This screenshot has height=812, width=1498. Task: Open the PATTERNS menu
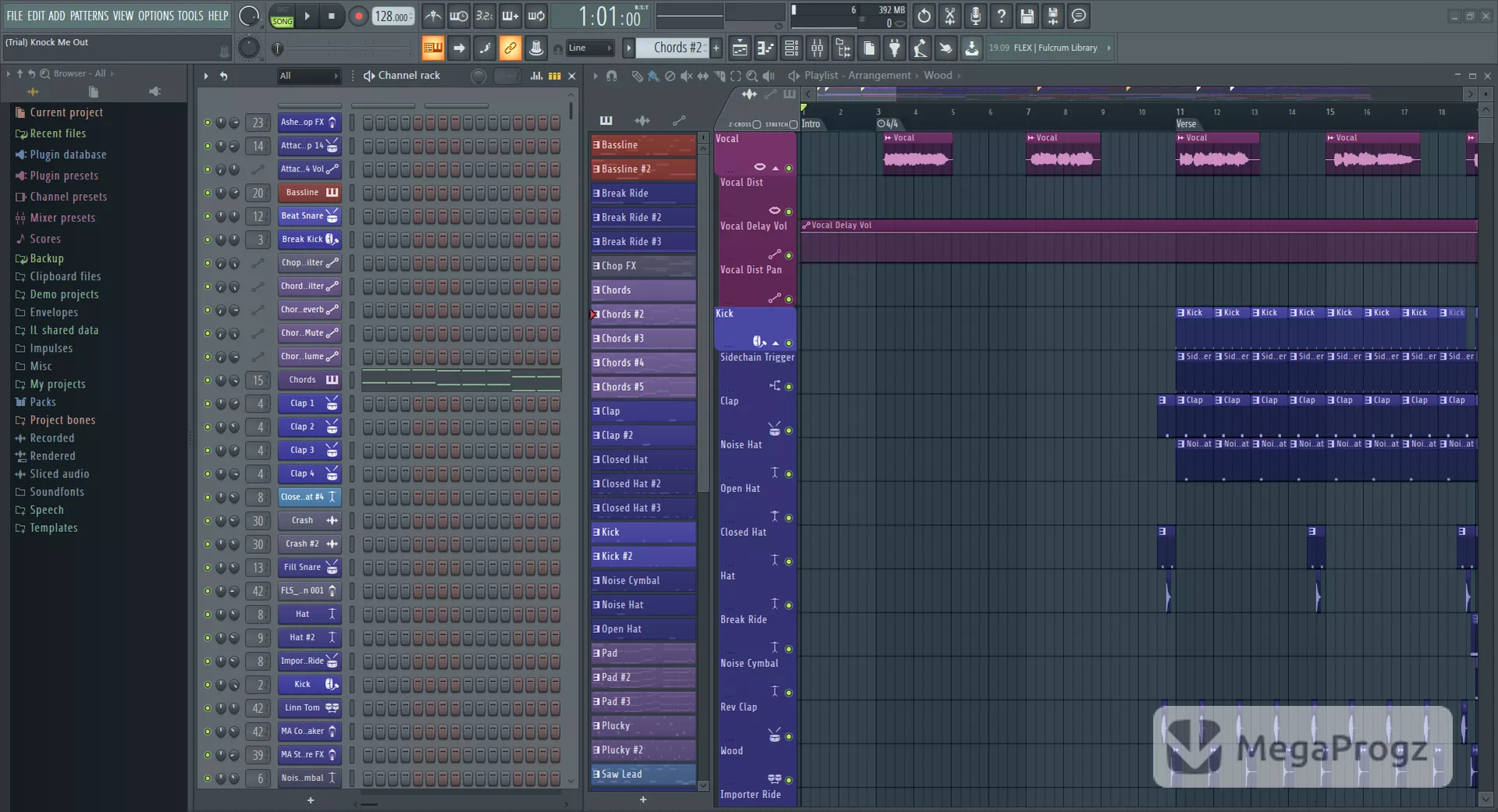(89, 16)
